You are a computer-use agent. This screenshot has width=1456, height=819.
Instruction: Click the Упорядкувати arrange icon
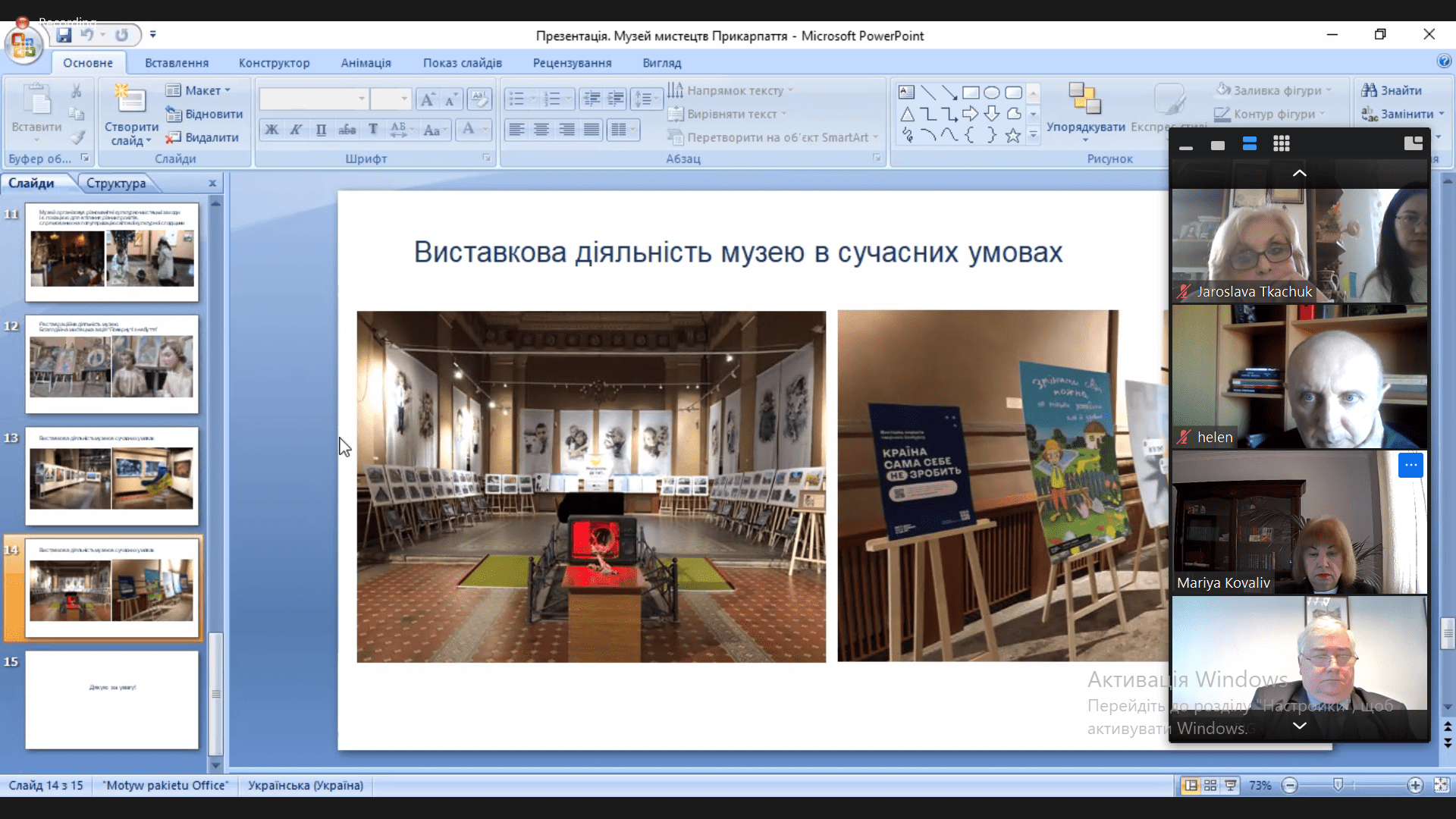1084,99
